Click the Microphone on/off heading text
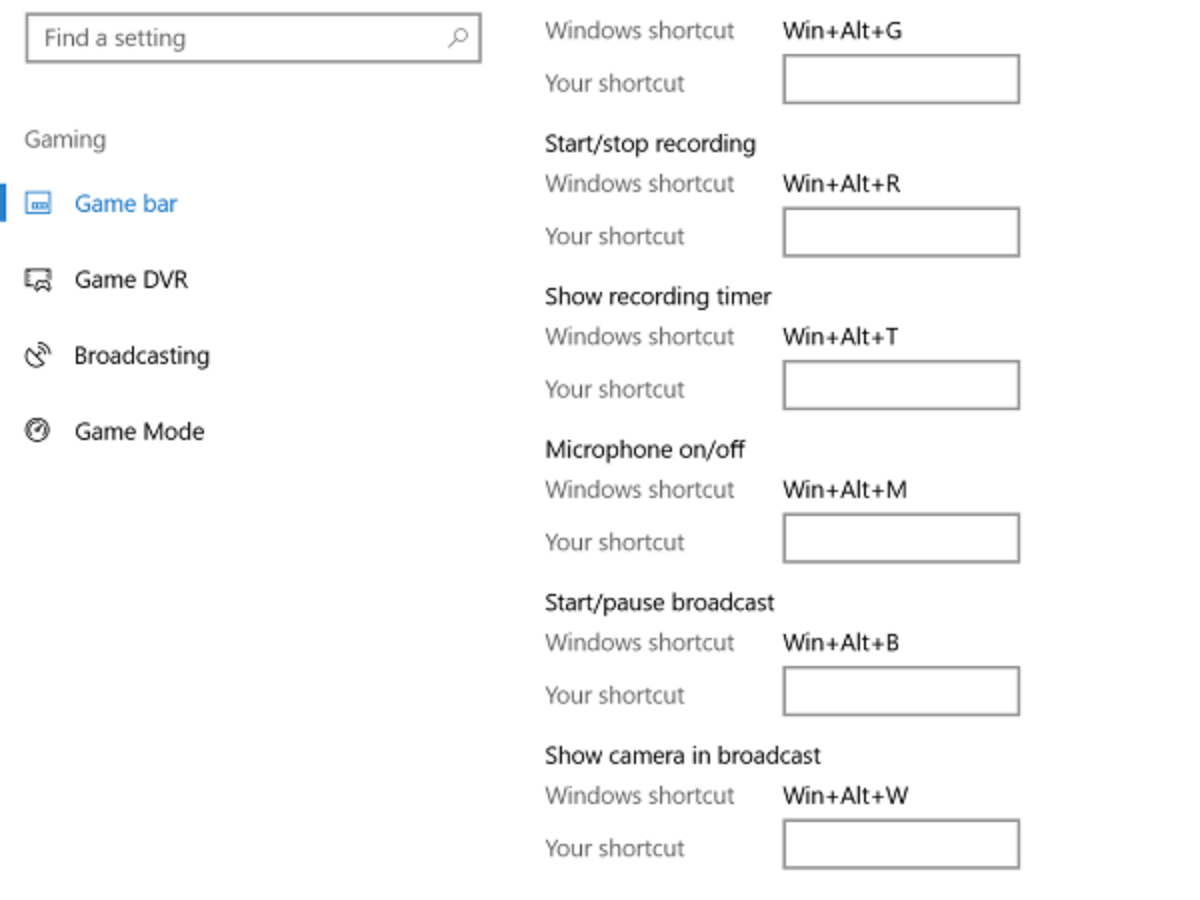Screen dimensions: 1200x900 [645, 450]
